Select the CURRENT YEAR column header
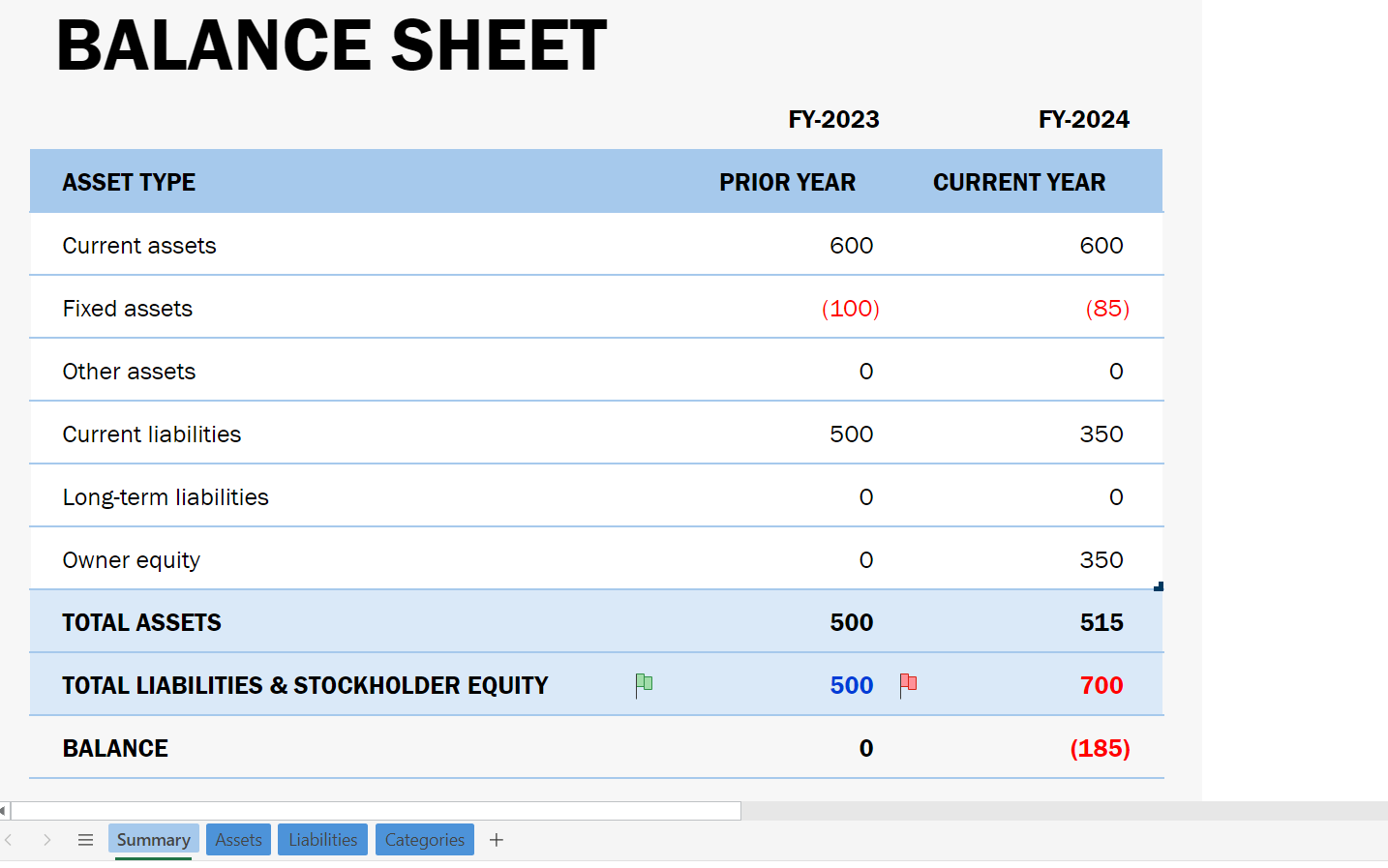 pyautogui.click(x=1019, y=182)
